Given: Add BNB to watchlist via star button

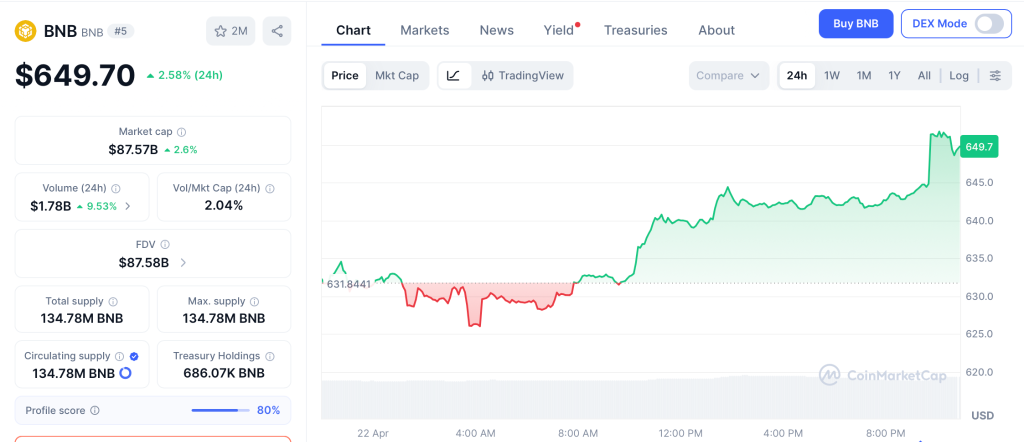Looking at the screenshot, I should point(230,31).
